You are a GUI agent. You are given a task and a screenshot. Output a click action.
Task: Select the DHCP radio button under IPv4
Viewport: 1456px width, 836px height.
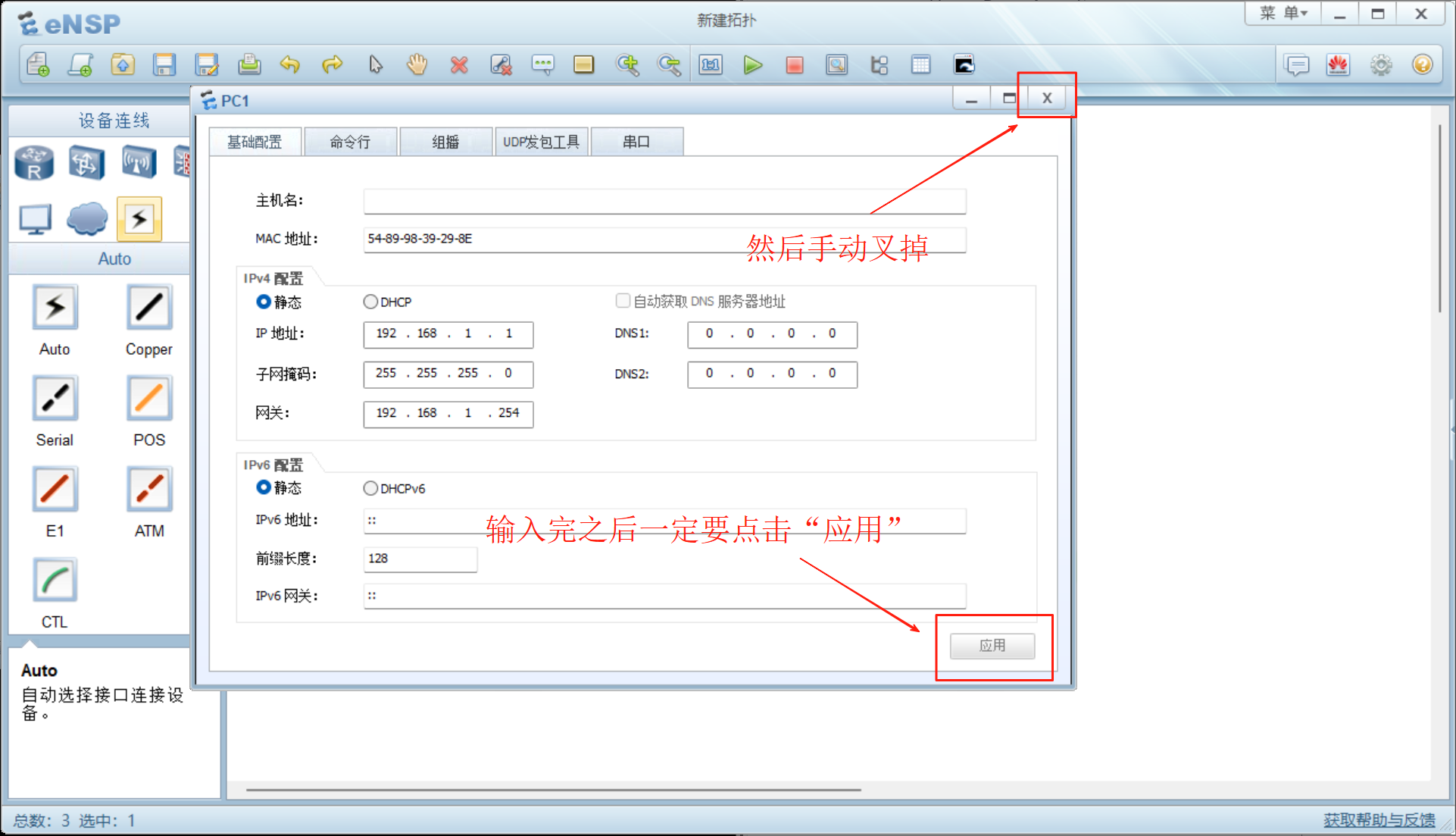click(x=370, y=302)
